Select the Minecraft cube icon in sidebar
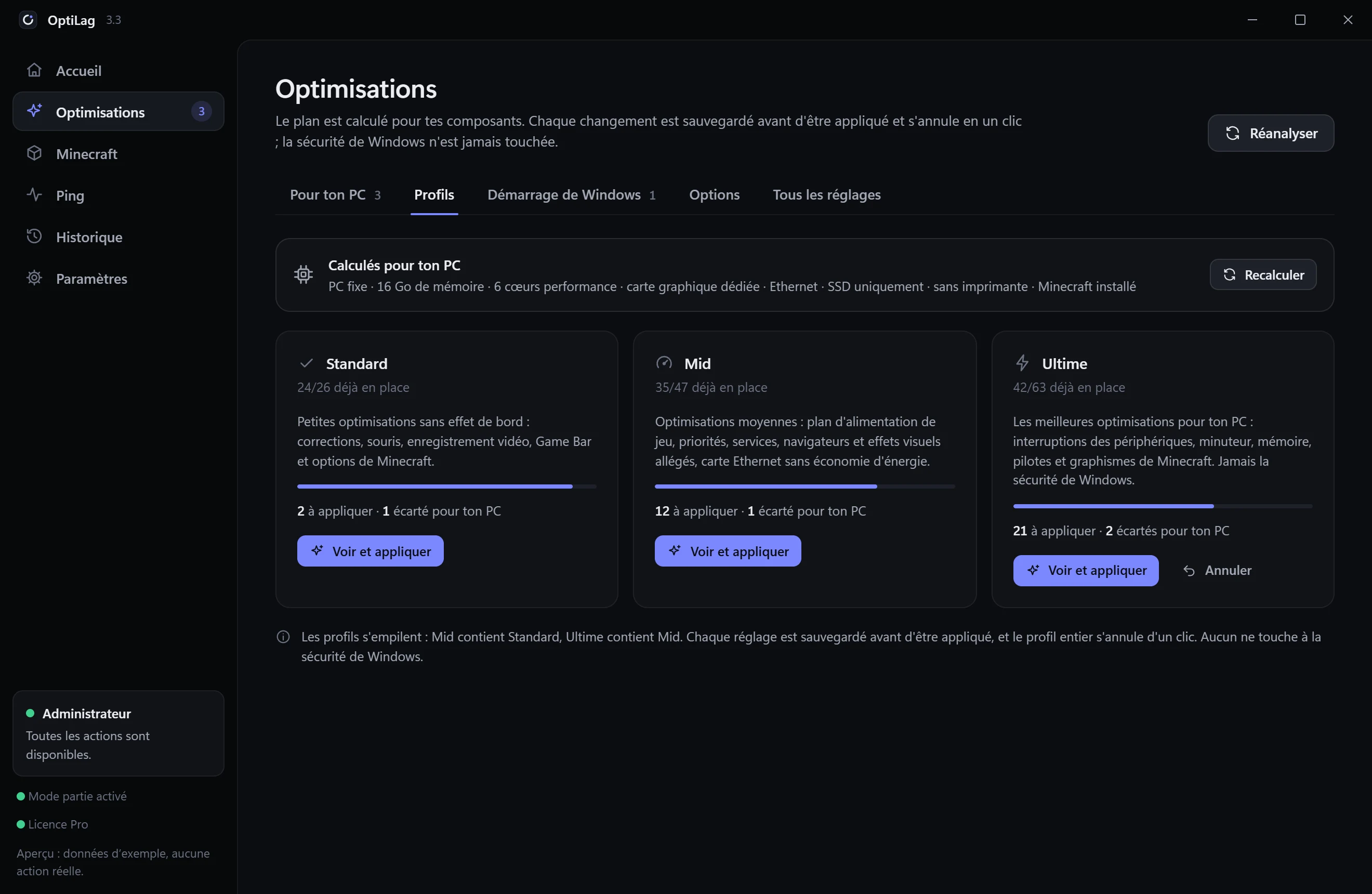 coord(35,153)
